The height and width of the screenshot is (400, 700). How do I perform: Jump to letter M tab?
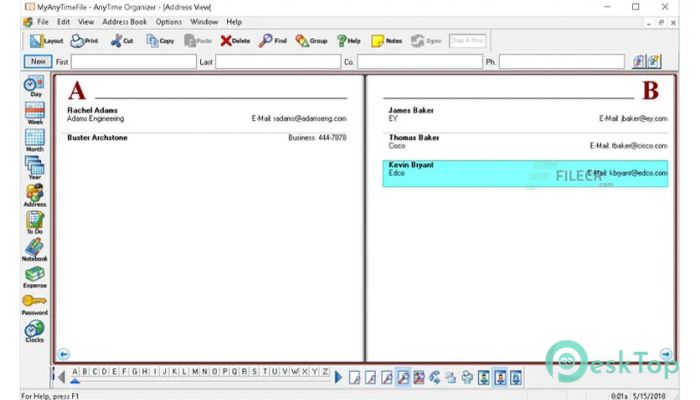coord(195,371)
